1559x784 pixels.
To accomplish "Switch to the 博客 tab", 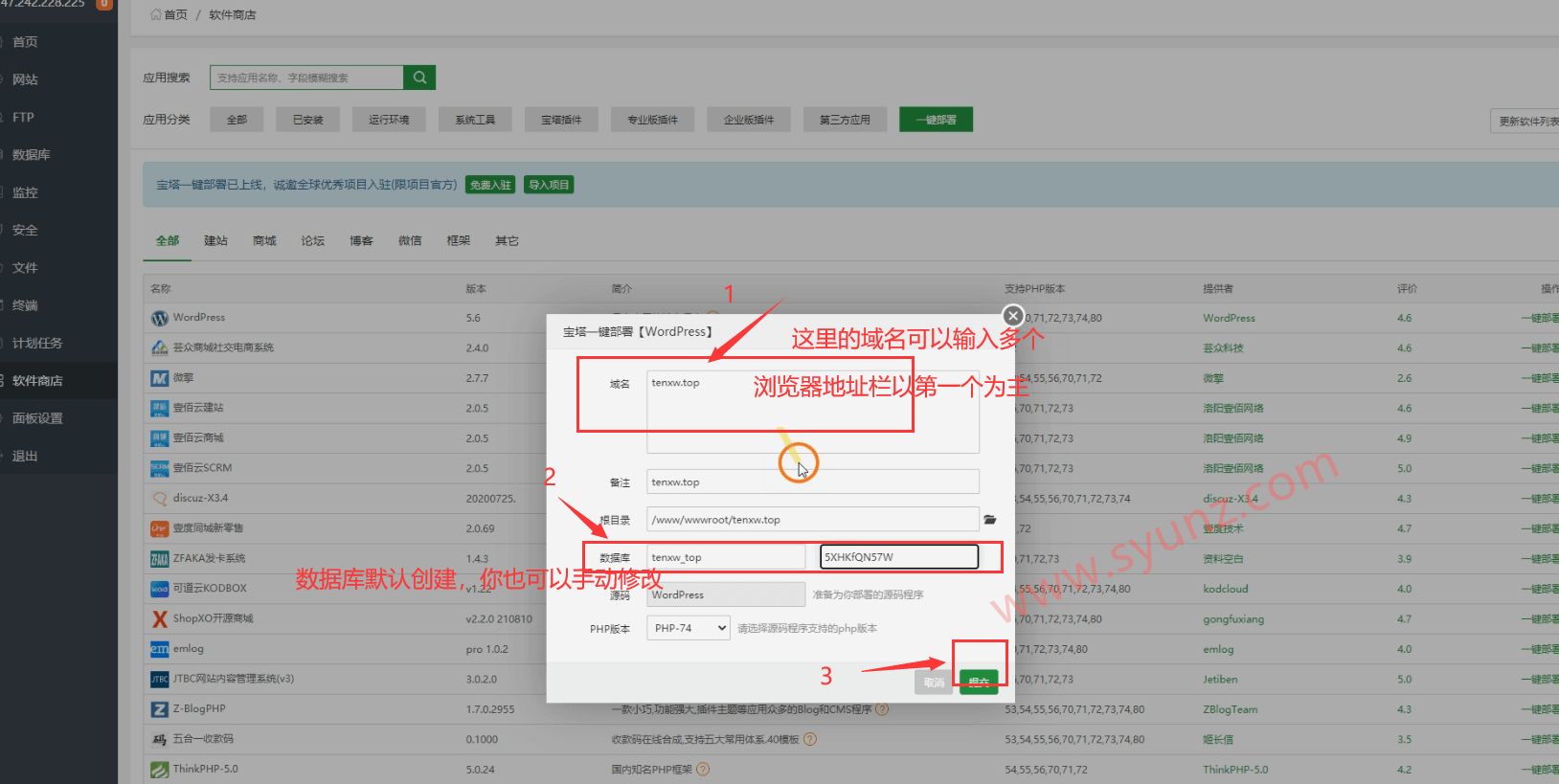I will (x=361, y=241).
